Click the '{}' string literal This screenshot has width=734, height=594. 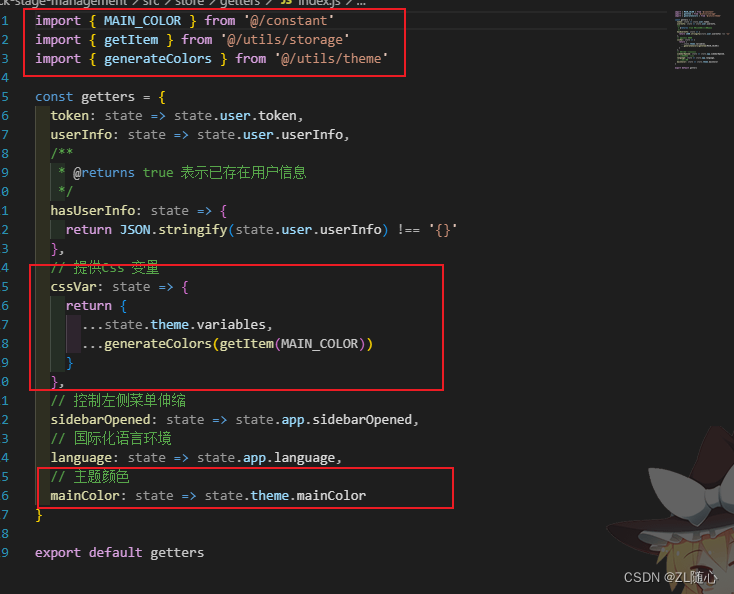[443, 230]
